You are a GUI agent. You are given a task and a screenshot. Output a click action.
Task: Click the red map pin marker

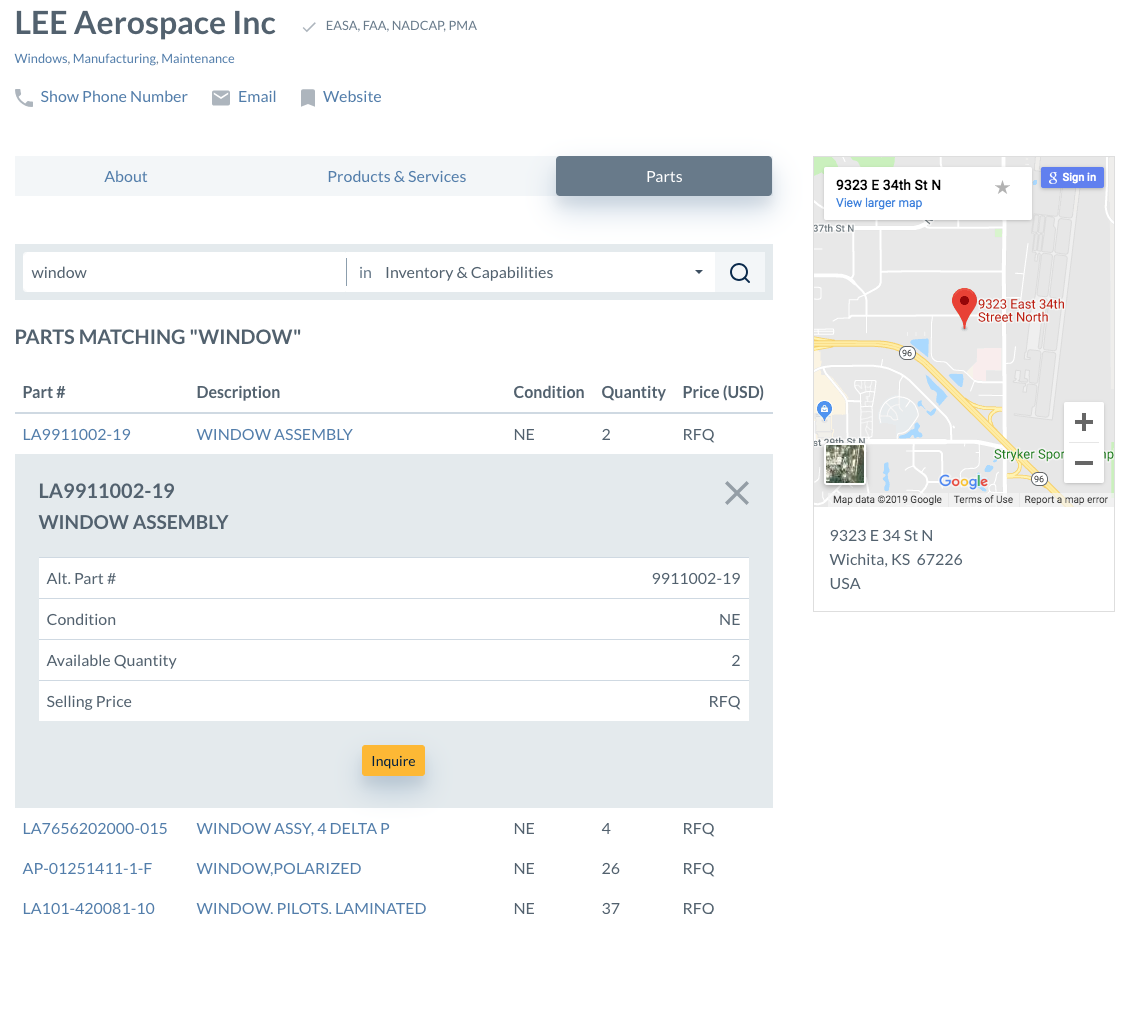pos(964,306)
